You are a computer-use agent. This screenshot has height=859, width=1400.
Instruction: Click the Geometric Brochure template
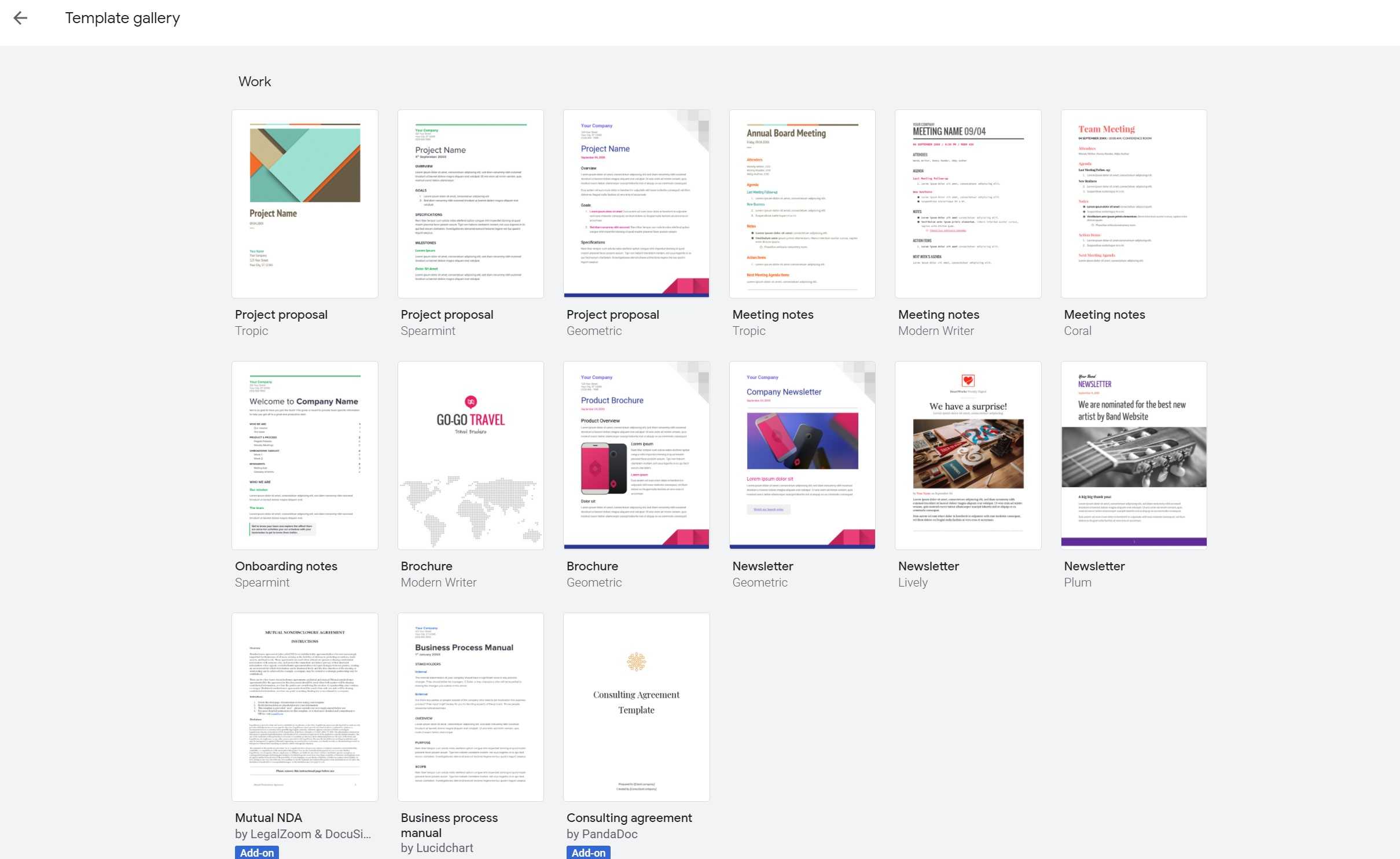click(636, 456)
